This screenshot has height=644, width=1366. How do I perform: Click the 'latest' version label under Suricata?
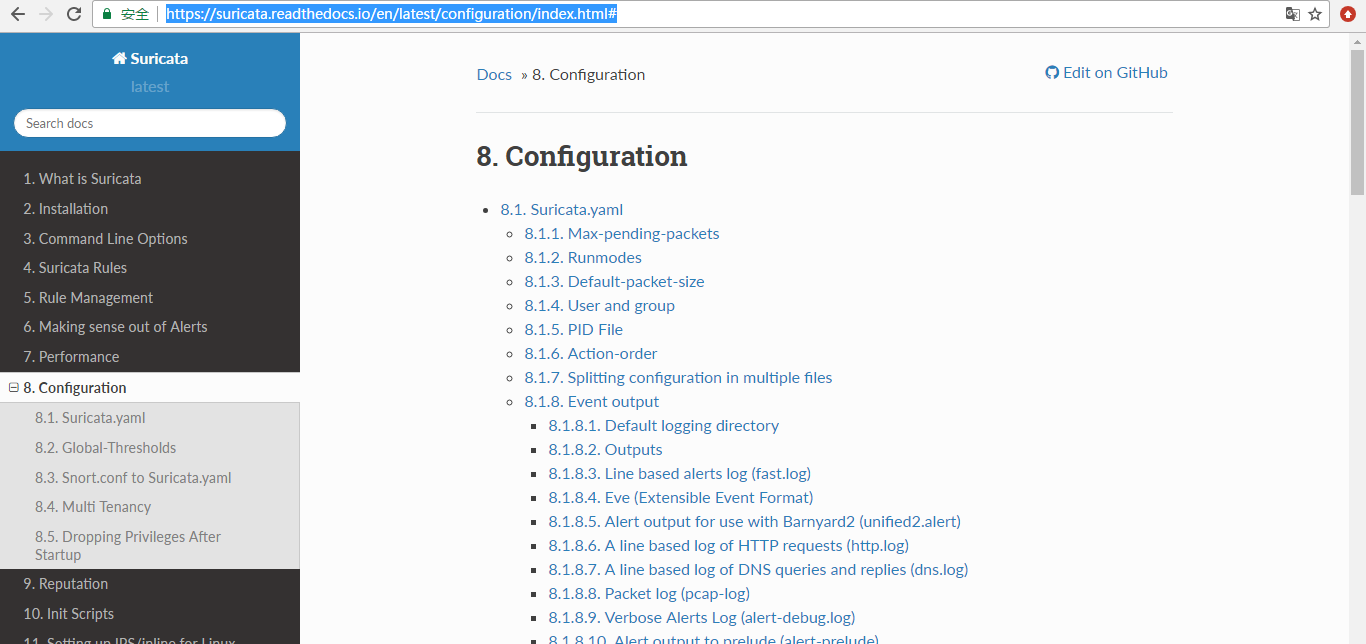click(x=150, y=87)
